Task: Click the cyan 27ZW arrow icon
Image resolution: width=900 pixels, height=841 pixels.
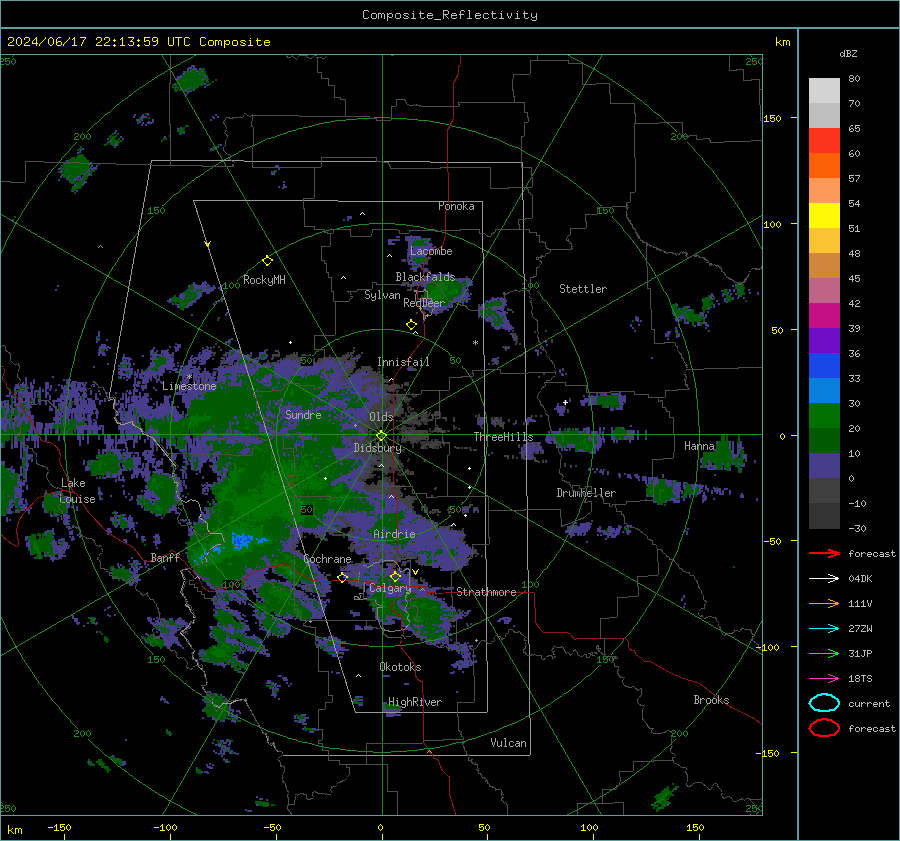Action: [x=824, y=628]
